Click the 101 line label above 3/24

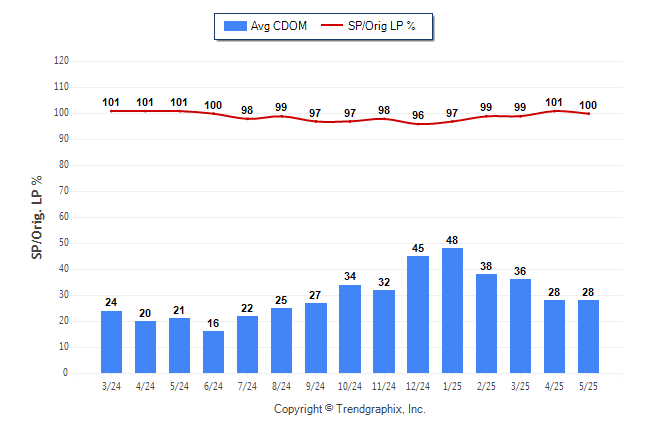(111, 102)
